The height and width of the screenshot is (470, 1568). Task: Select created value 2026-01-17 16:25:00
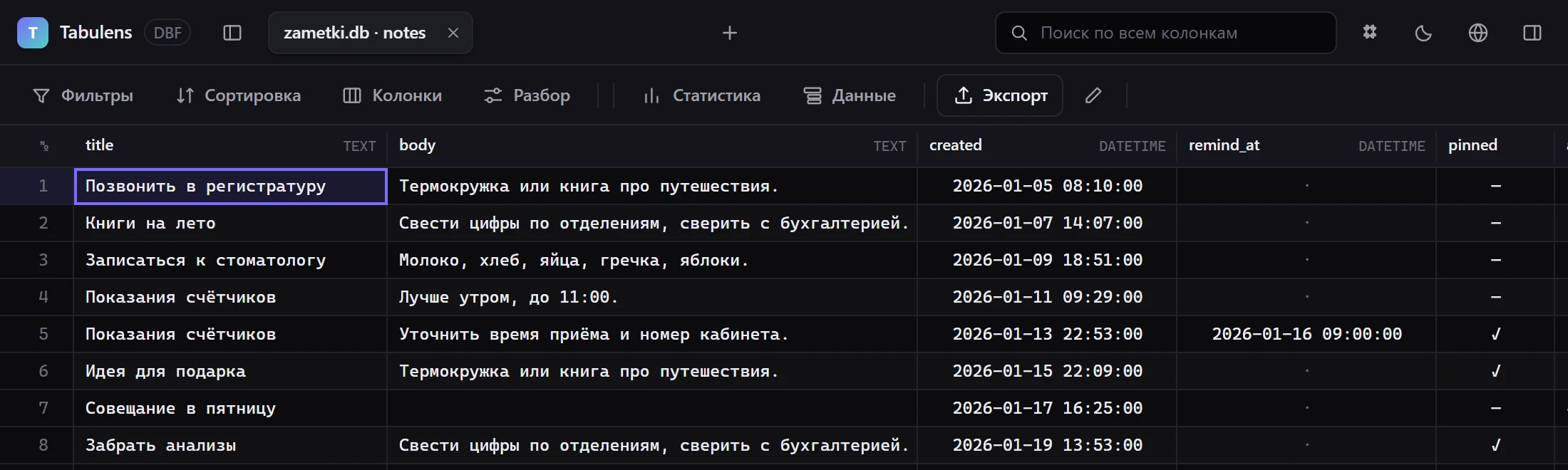coord(1047,408)
